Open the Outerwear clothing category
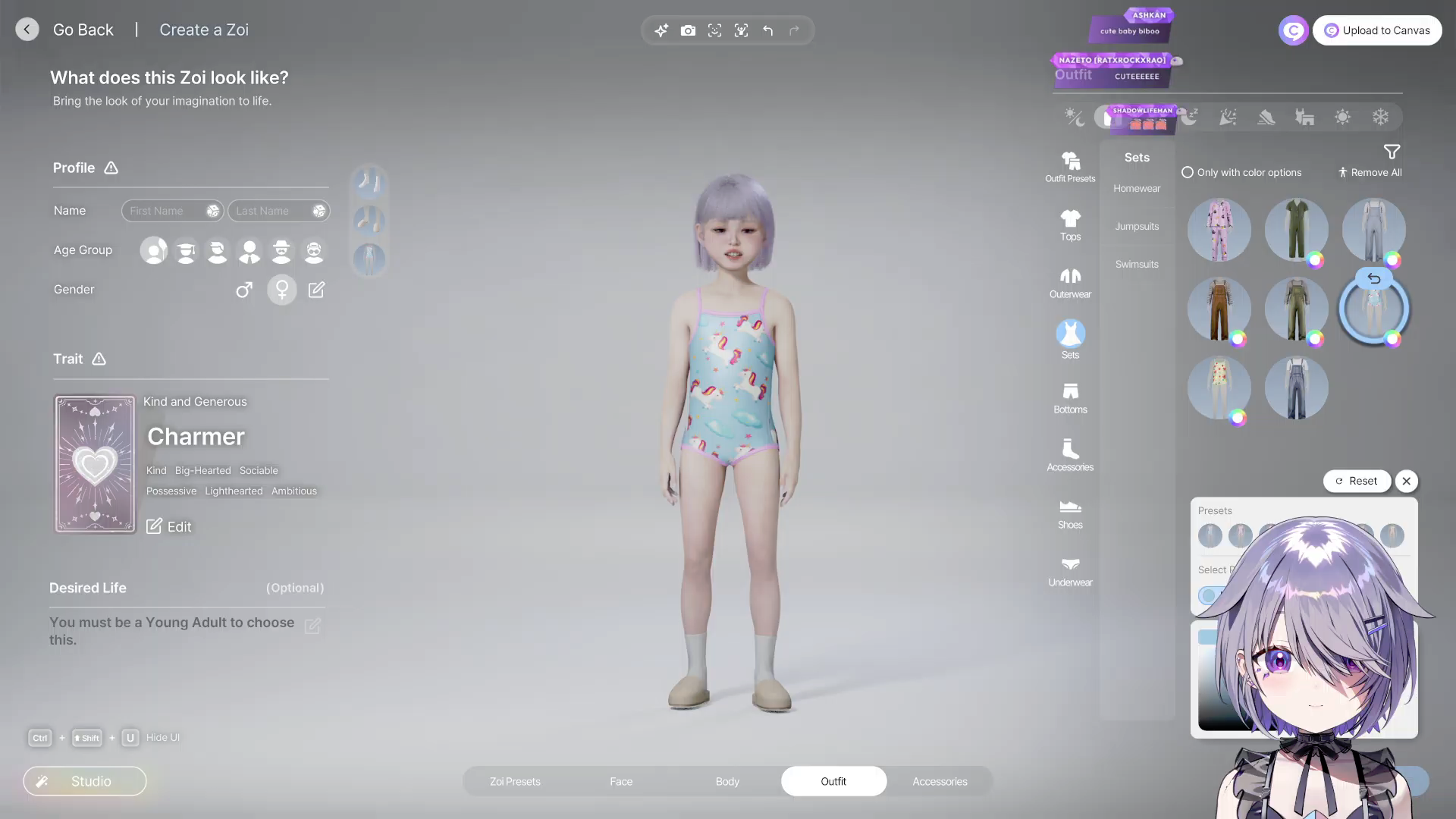Image resolution: width=1456 pixels, height=819 pixels. tap(1070, 282)
